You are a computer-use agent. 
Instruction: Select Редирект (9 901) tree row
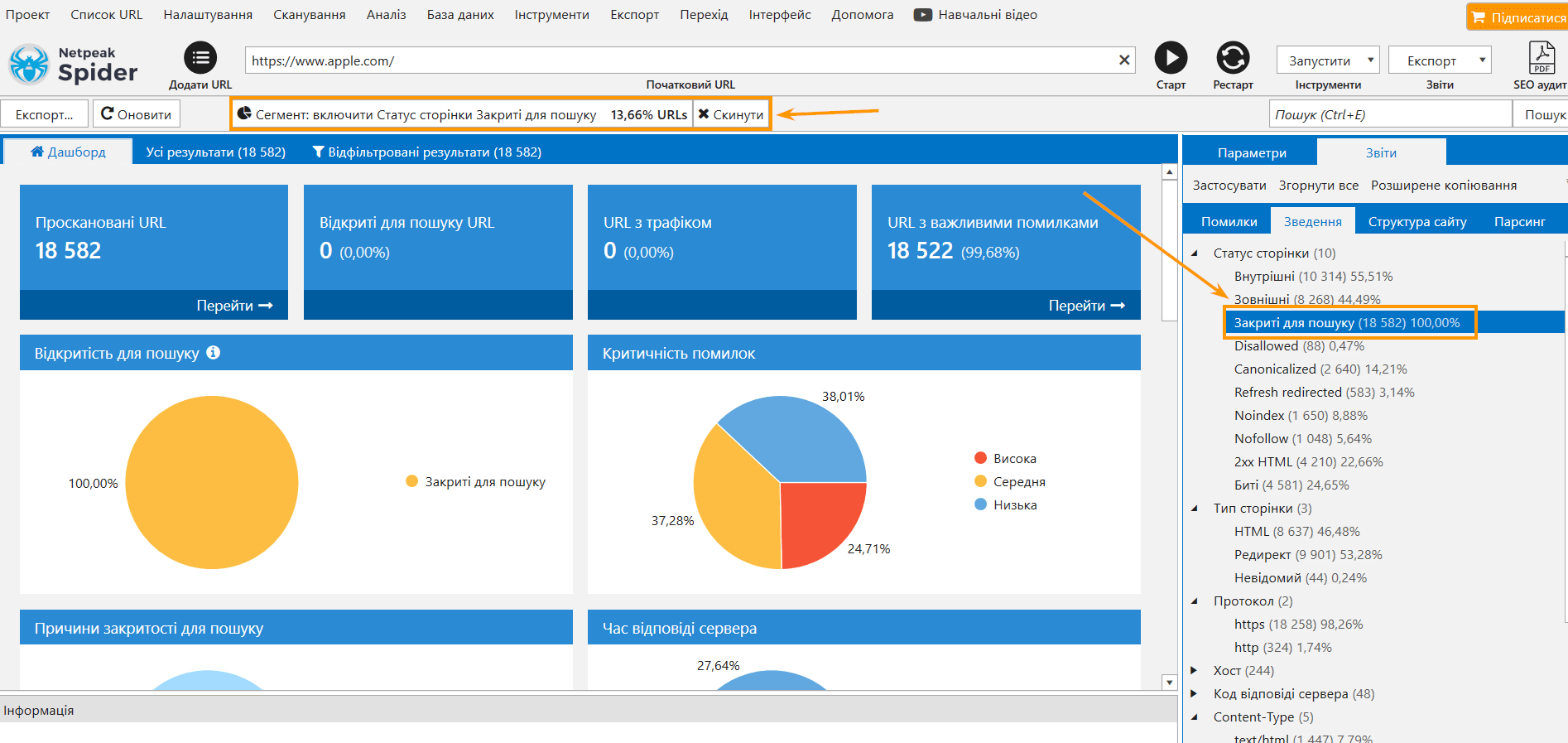pos(1308,555)
